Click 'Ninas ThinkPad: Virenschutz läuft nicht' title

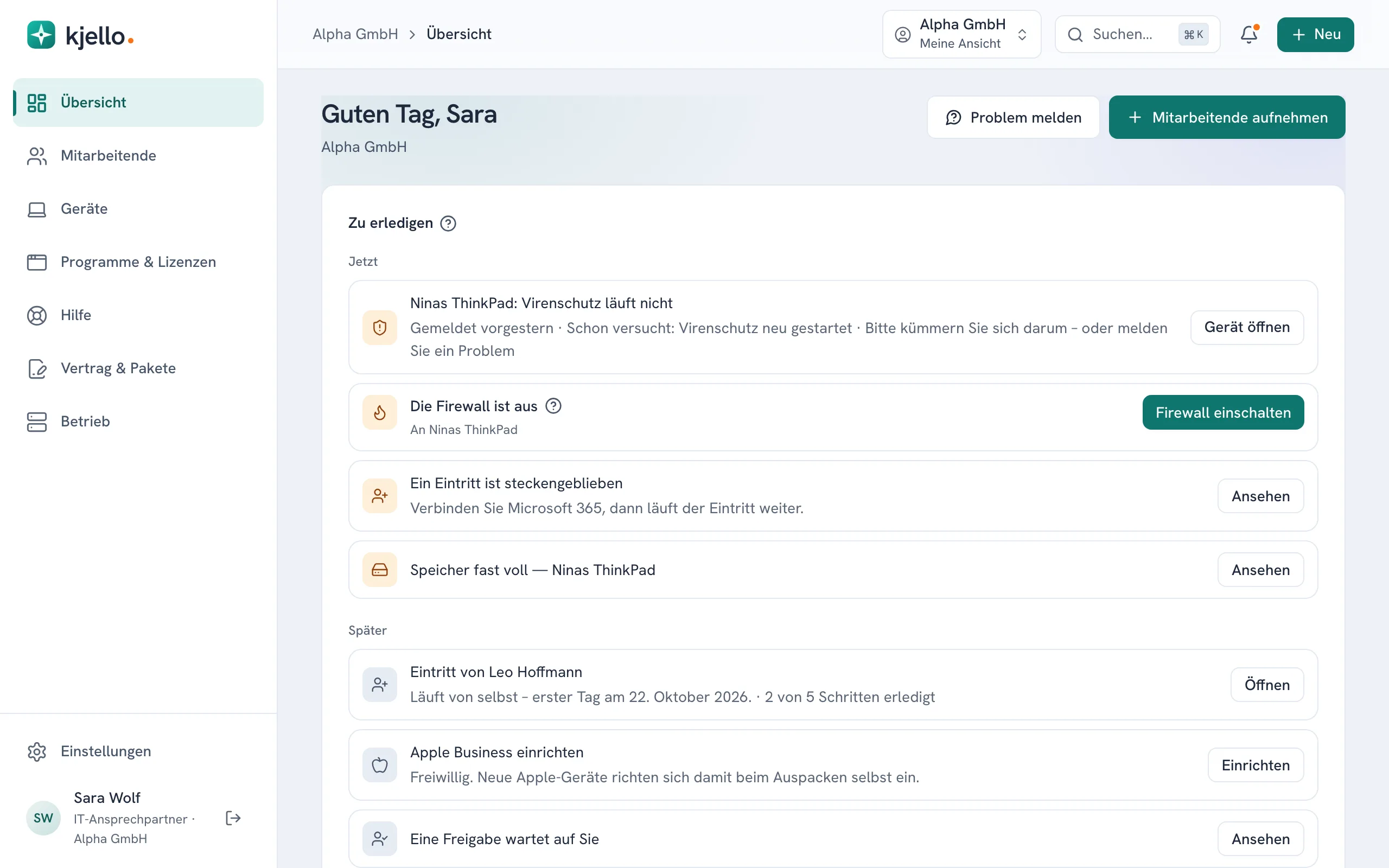(x=541, y=303)
